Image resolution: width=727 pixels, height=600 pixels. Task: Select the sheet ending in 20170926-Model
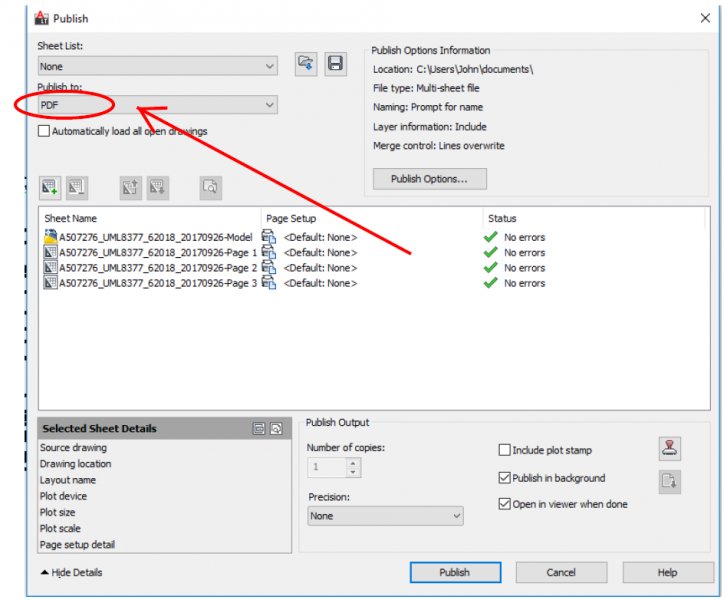click(x=156, y=237)
